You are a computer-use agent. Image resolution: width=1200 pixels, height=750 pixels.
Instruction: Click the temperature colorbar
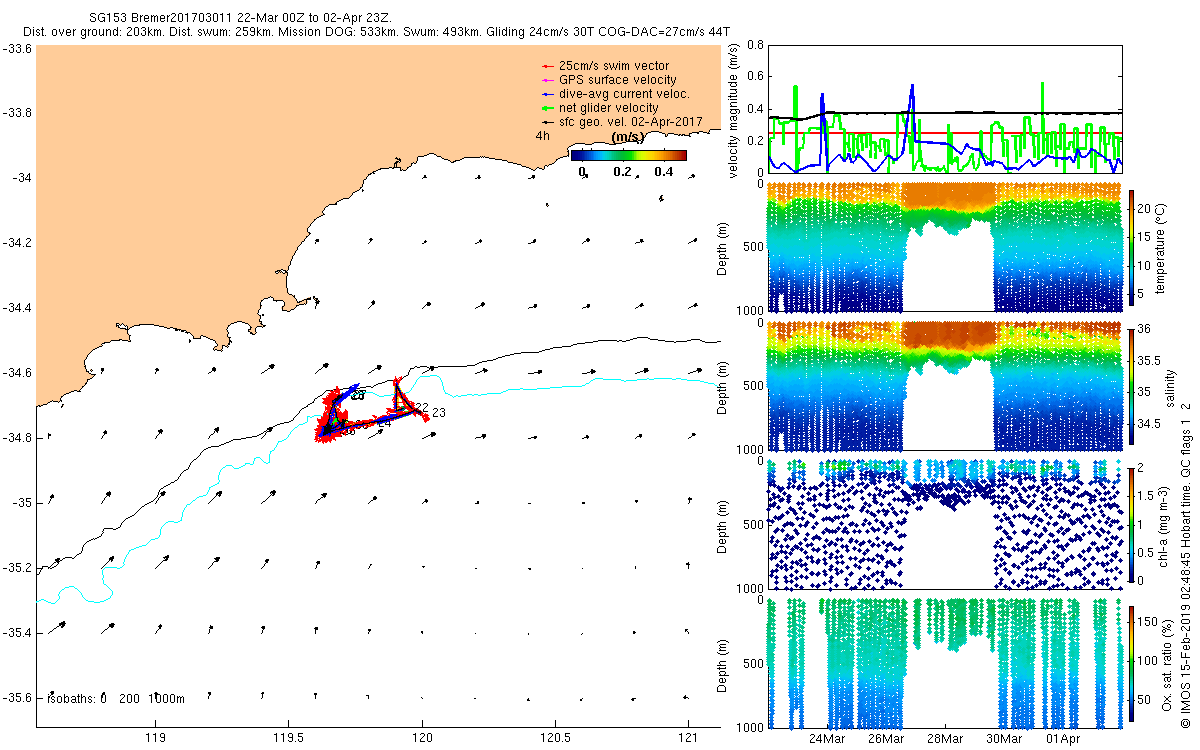coord(1131,247)
